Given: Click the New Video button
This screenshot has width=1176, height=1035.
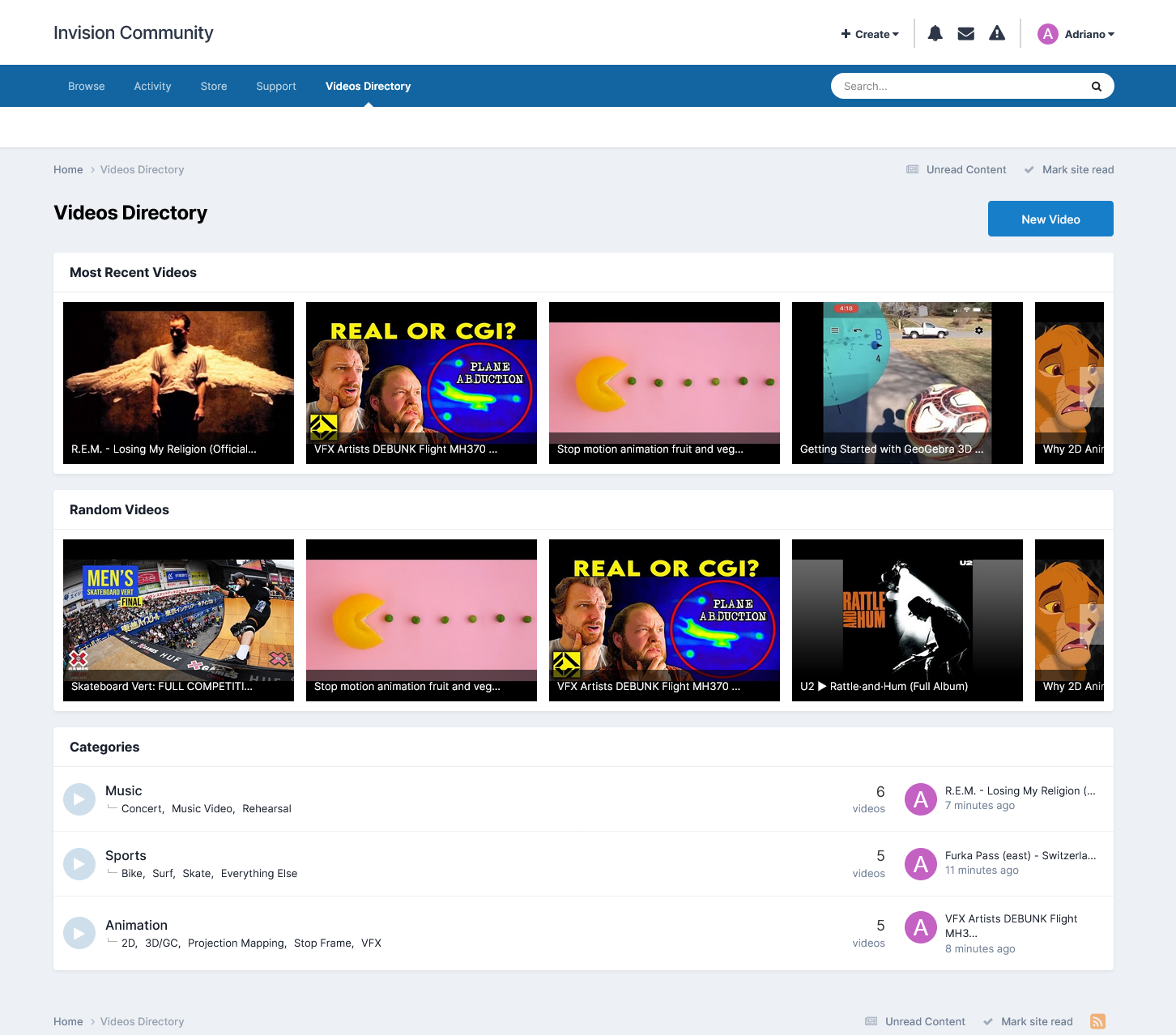Looking at the screenshot, I should [1050, 219].
